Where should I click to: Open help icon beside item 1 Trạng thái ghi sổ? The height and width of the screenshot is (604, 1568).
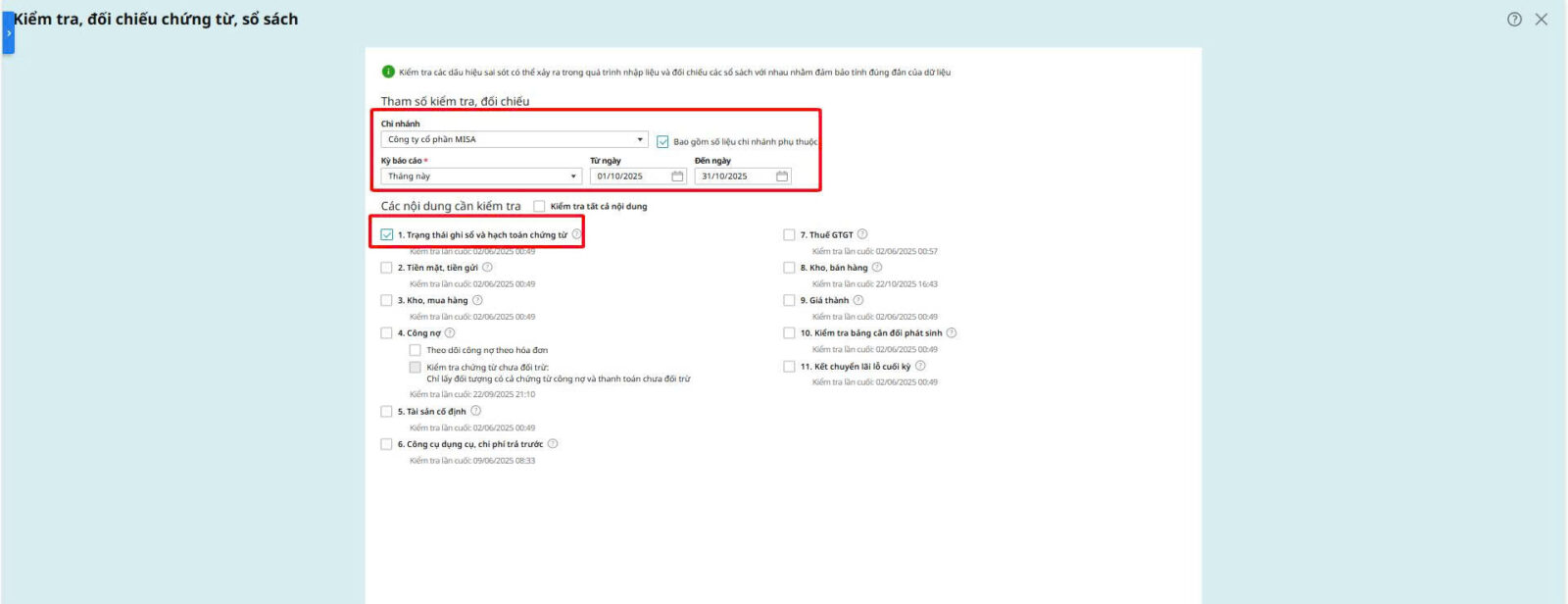click(x=576, y=234)
